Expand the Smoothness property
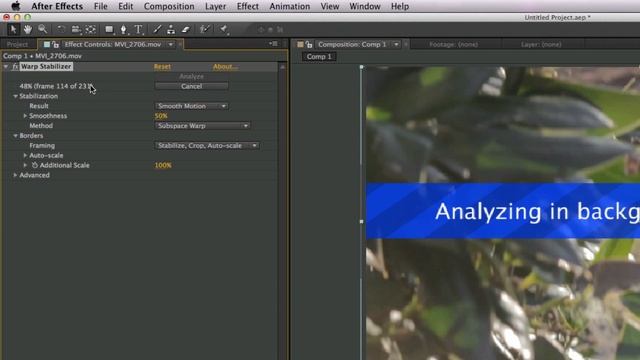640x360 pixels. pos(25,116)
